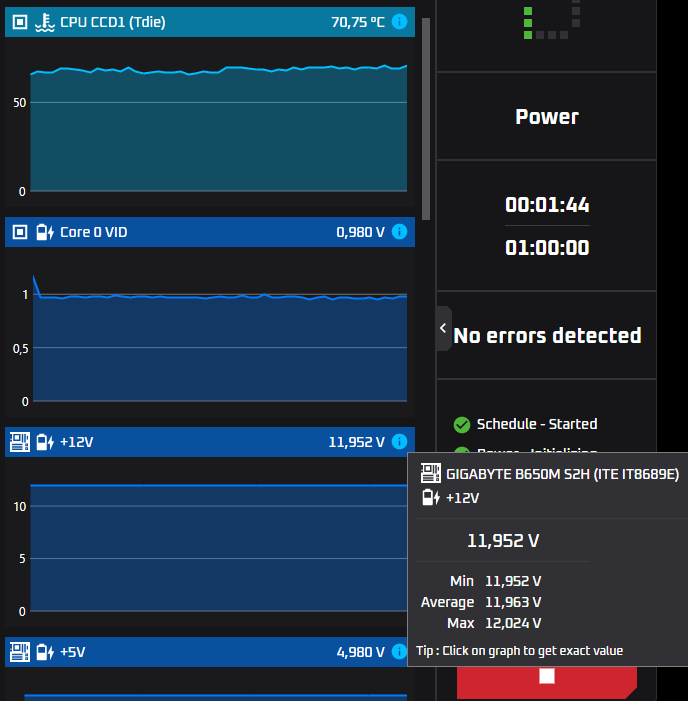Click on the CPU CCD1 temperature graph

[219, 129]
